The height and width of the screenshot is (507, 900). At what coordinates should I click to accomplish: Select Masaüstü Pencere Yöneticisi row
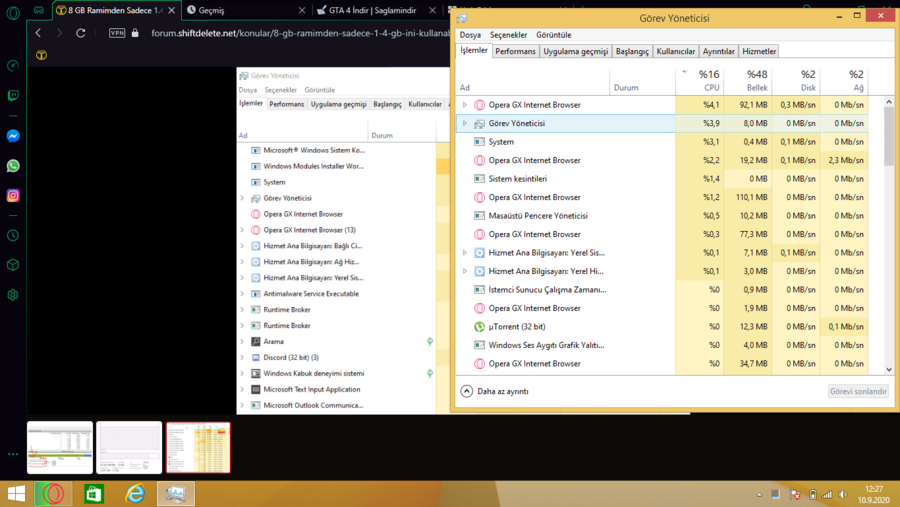[x=662, y=216]
